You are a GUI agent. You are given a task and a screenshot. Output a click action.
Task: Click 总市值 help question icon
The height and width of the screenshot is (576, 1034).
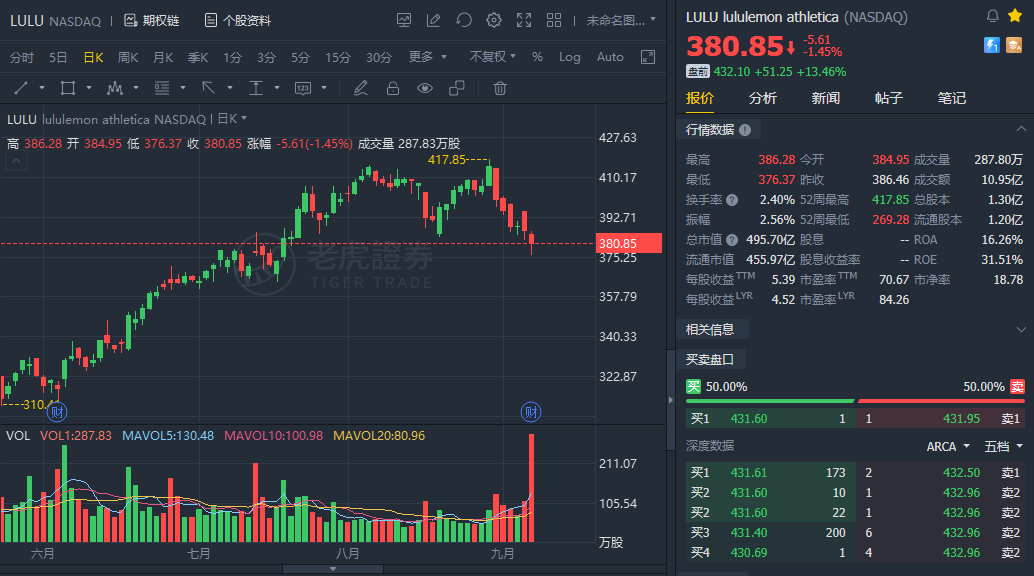pyautogui.click(x=732, y=240)
